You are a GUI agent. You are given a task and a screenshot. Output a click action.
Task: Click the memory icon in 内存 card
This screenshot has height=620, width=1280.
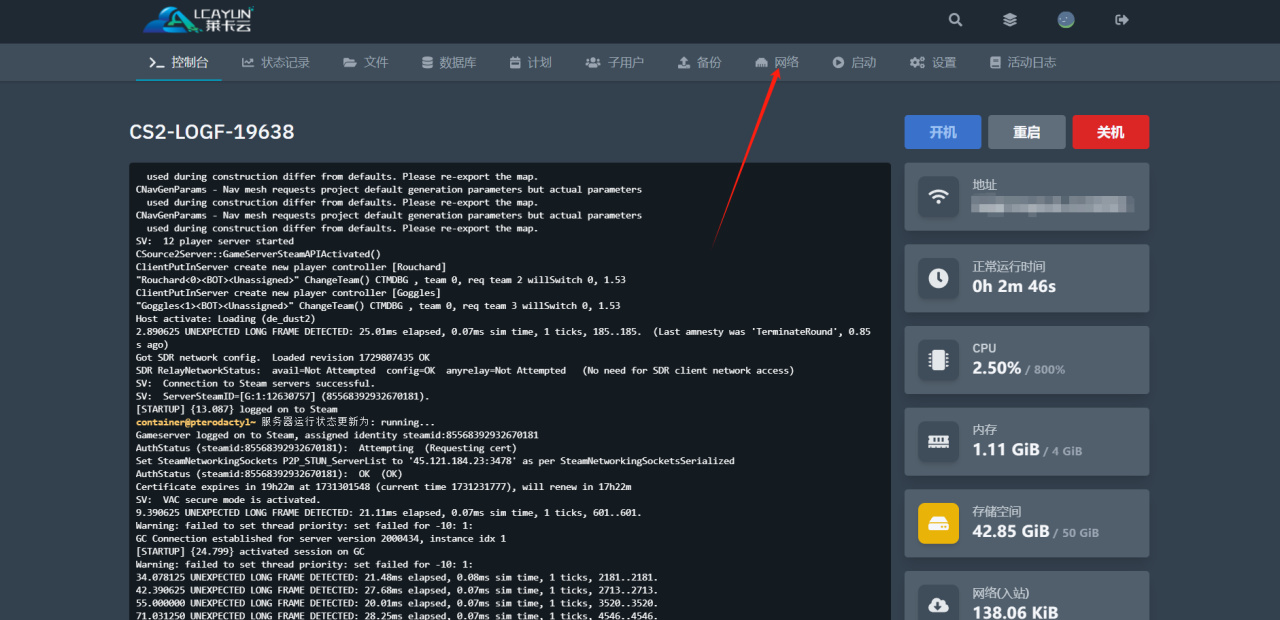pyautogui.click(x=938, y=442)
